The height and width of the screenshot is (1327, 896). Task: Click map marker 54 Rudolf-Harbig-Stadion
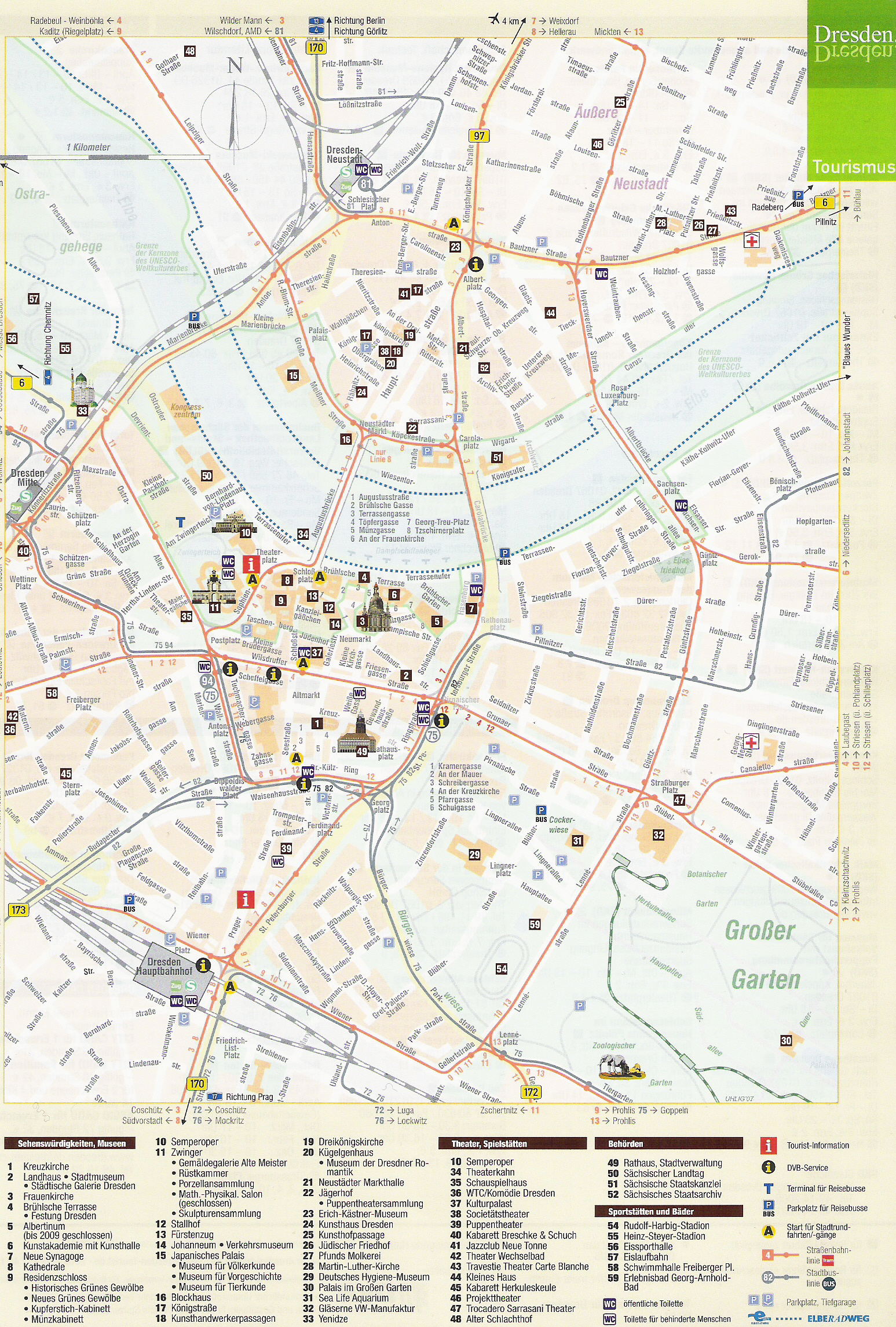click(x=502, y=968)
